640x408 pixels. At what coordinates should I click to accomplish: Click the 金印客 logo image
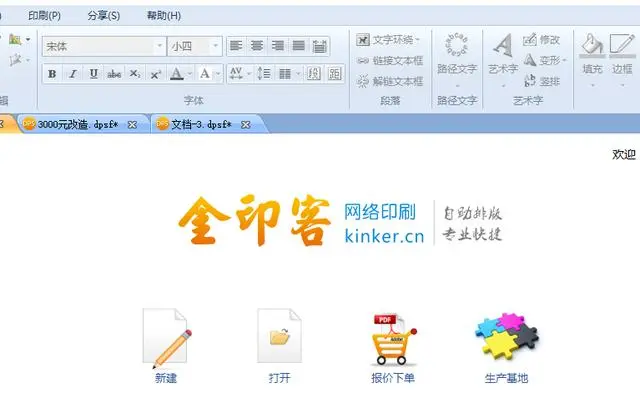254,220
